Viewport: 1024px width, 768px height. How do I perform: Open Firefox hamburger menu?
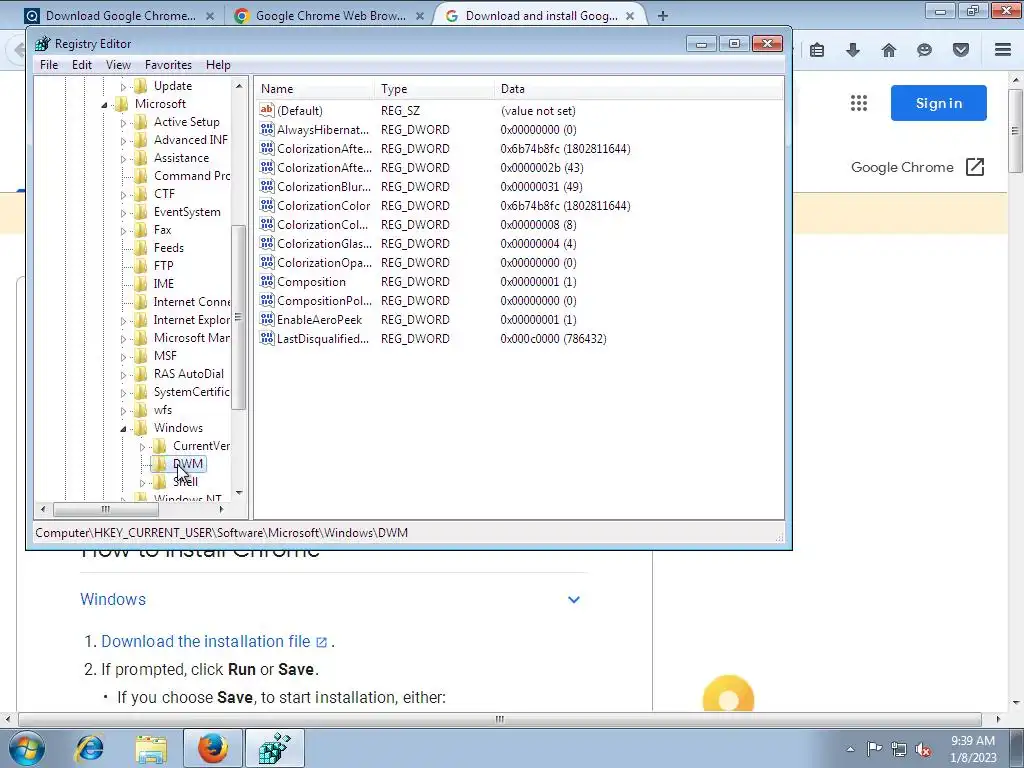click(x=1003, y=50)
